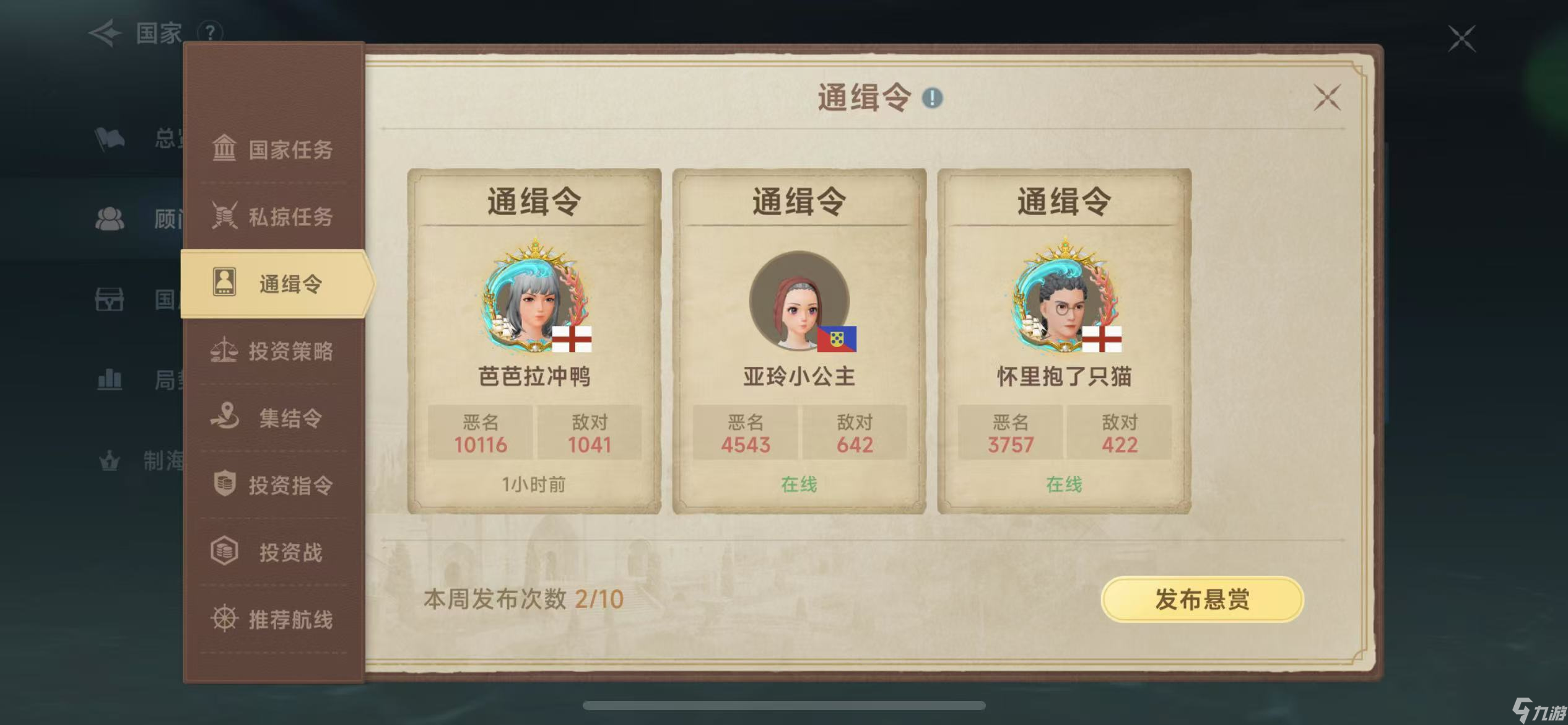The height and width of the screenshot is (725, 1568).
Task: Open the 集结令 map pin icon
Action: [x=225, y=416]
